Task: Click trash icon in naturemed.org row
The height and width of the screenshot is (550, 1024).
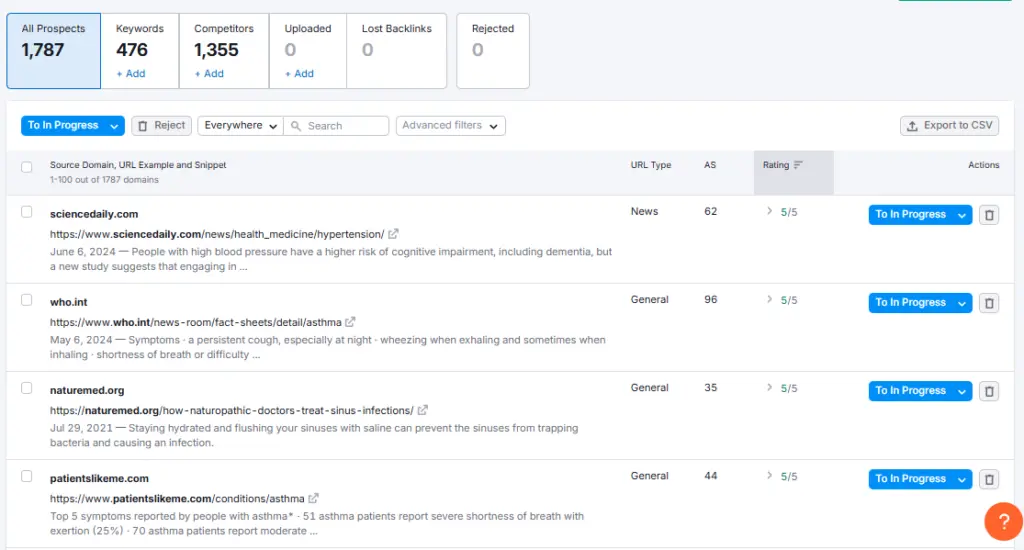Action: tap(988, 391)
